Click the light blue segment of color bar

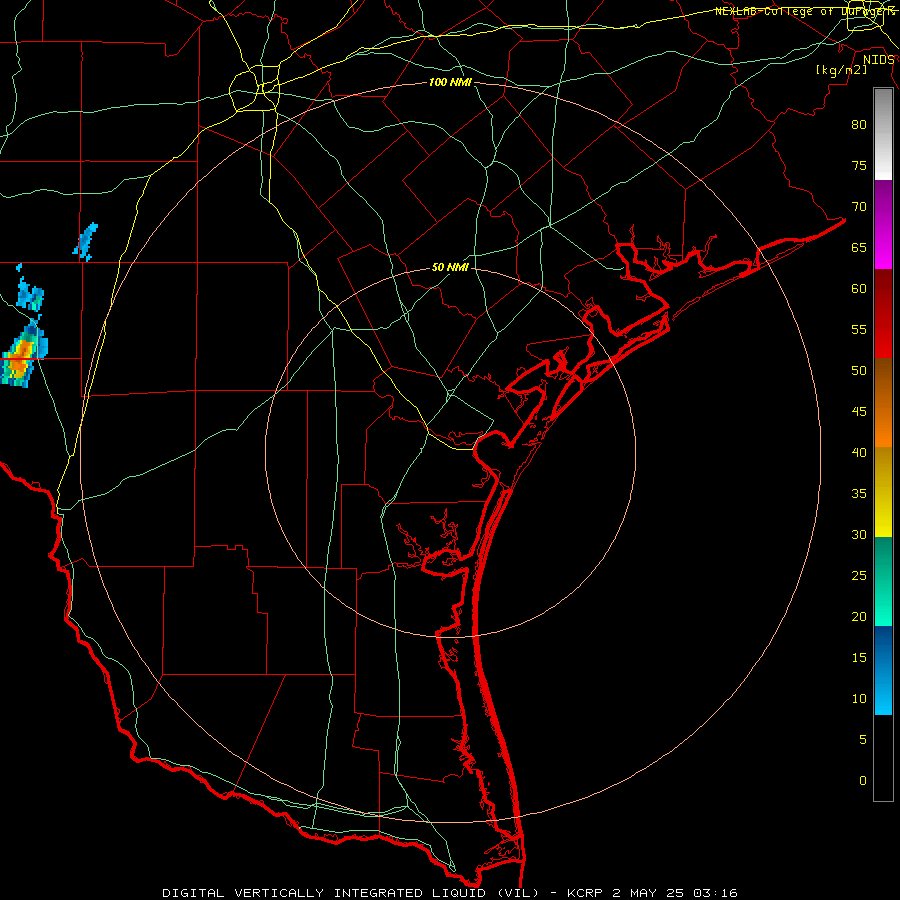883,670
